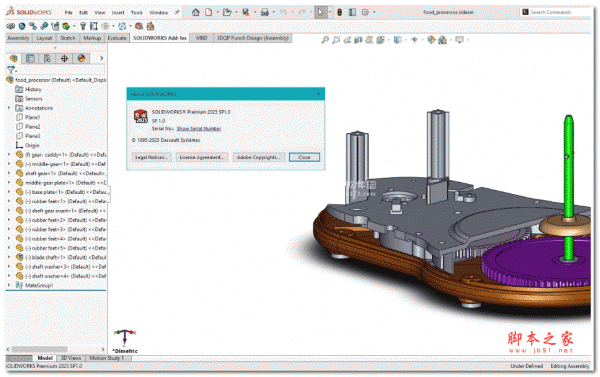Expand the MateGroup1 node
The image size is (600, 377).
point(9,285)
